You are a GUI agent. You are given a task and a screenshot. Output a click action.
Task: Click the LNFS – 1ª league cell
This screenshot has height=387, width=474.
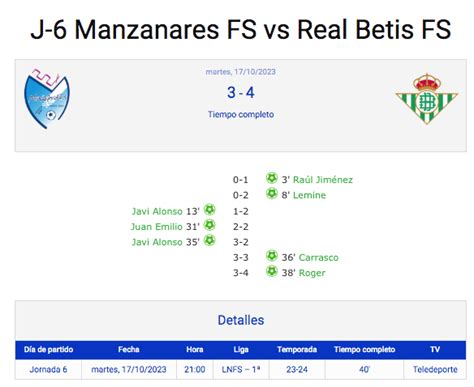tap(241, 369)
